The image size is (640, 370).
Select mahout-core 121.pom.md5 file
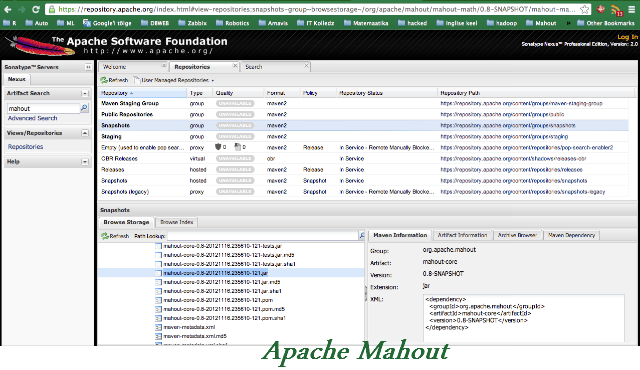tap(224, 309)
